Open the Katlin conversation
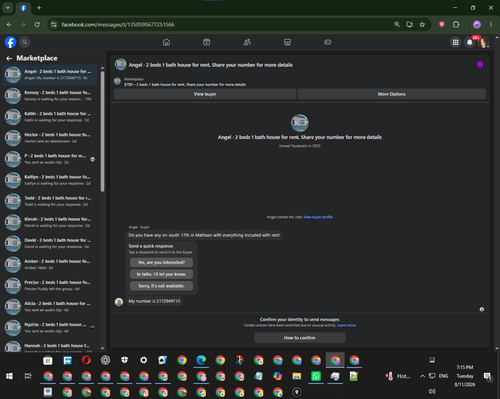 point(50,117)
